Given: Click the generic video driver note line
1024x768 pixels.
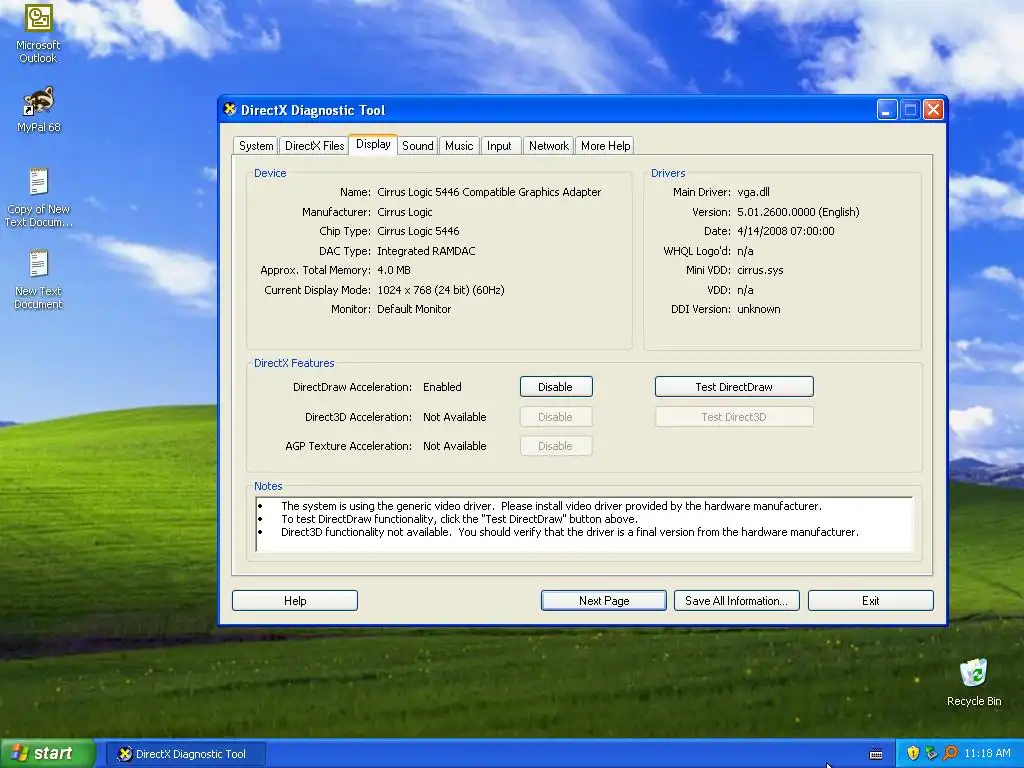Looking at the screenshot, I should pyautogui.click(x=551, y=506).
